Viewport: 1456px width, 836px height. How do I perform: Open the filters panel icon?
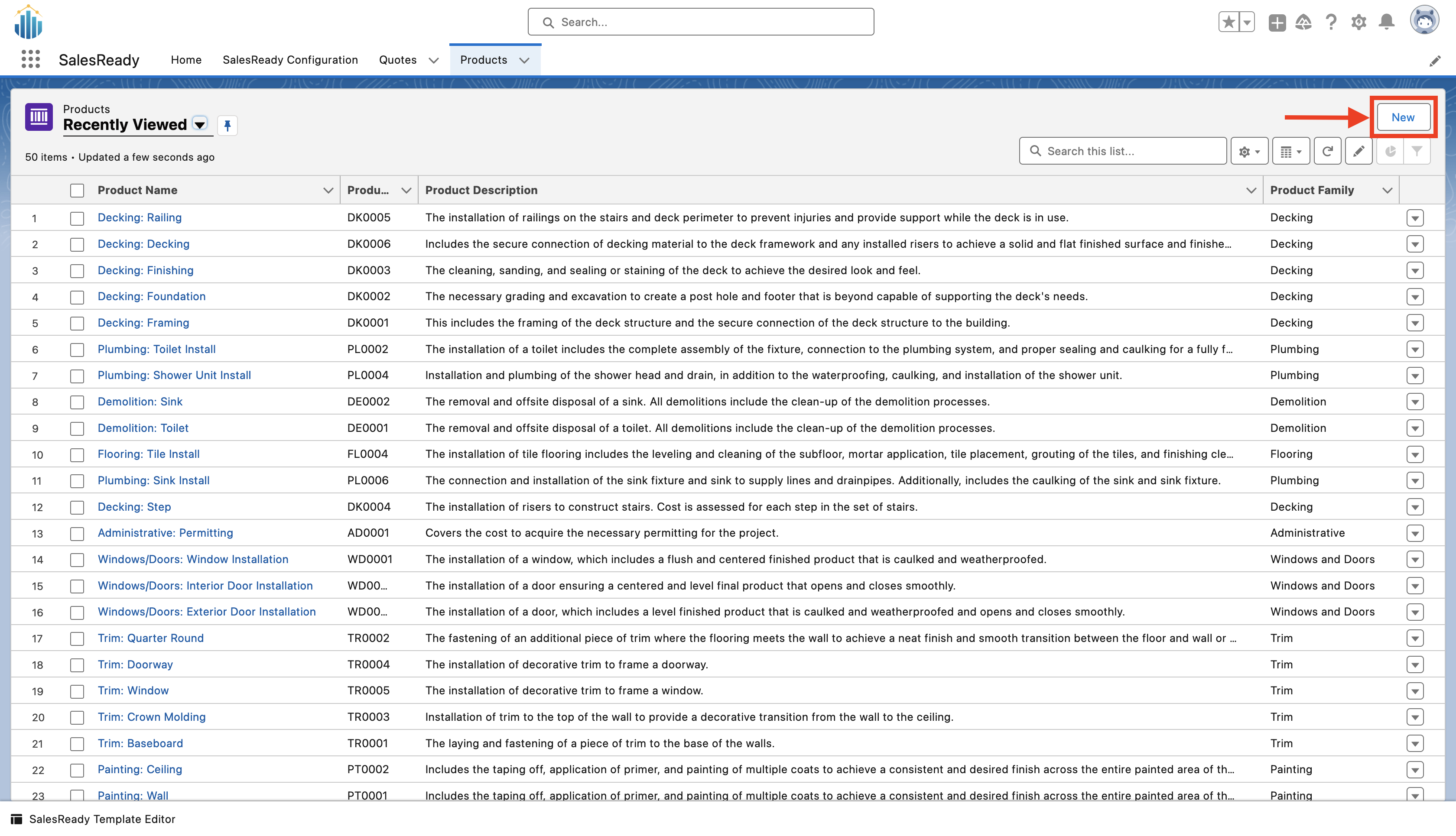(1417, 150)
